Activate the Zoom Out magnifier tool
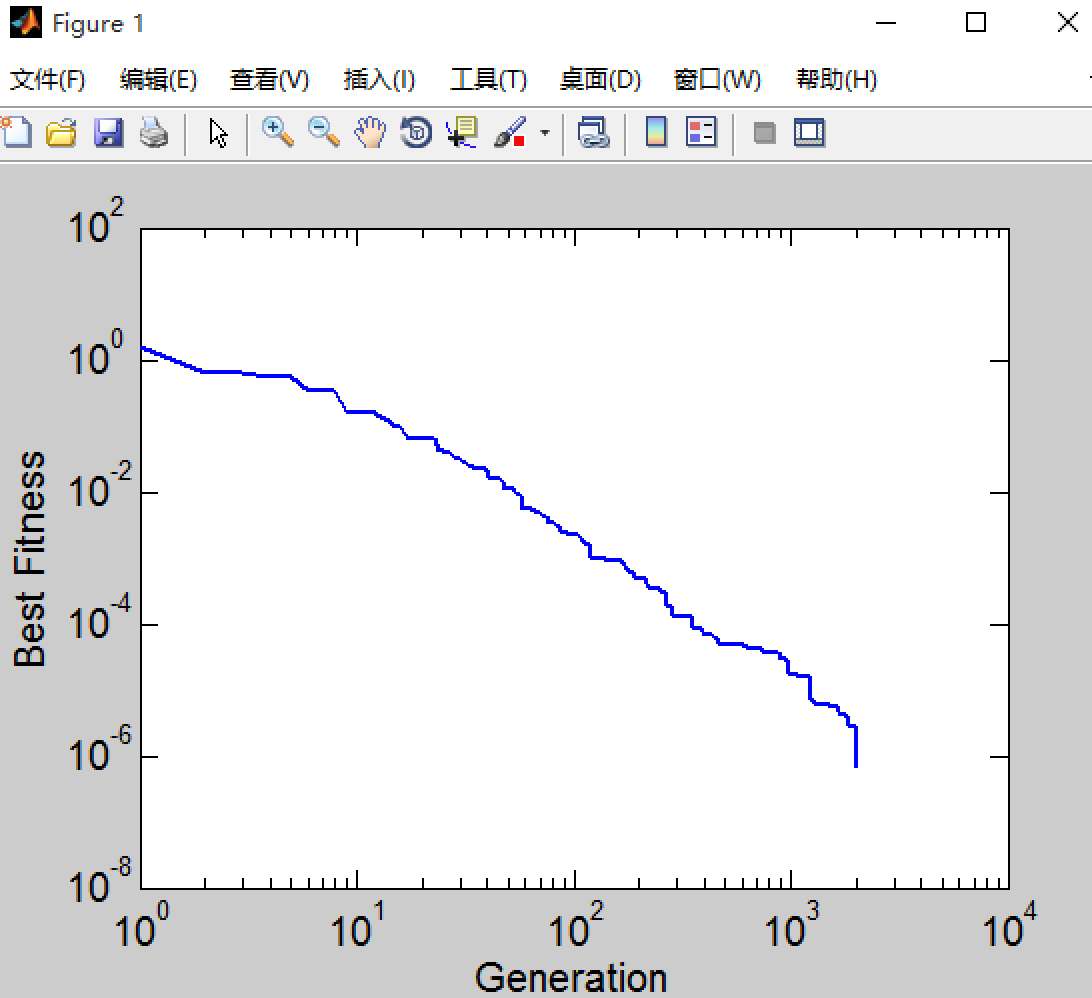Screen dimensions: 1092x998 point(324,132)
